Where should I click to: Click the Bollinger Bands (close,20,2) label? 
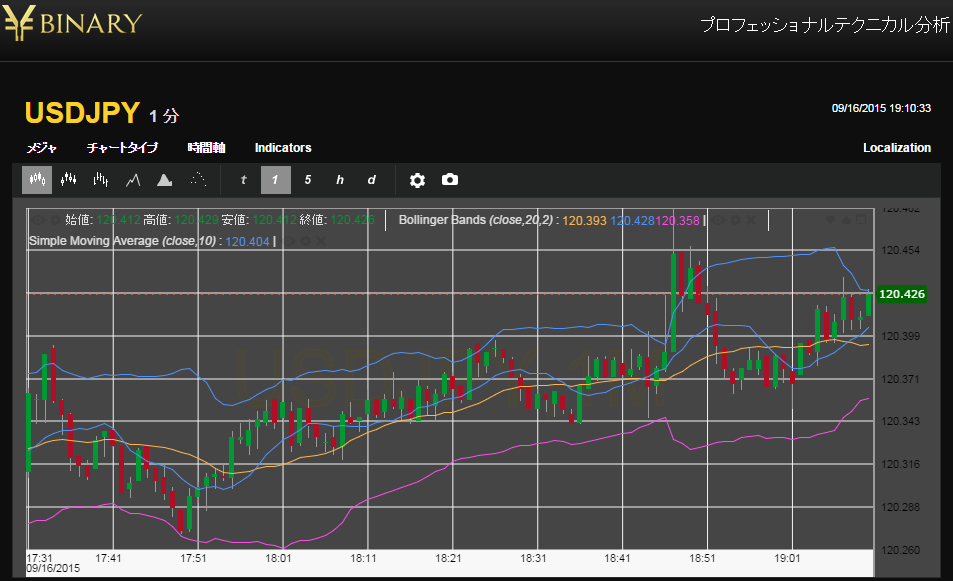coord(476,220)
